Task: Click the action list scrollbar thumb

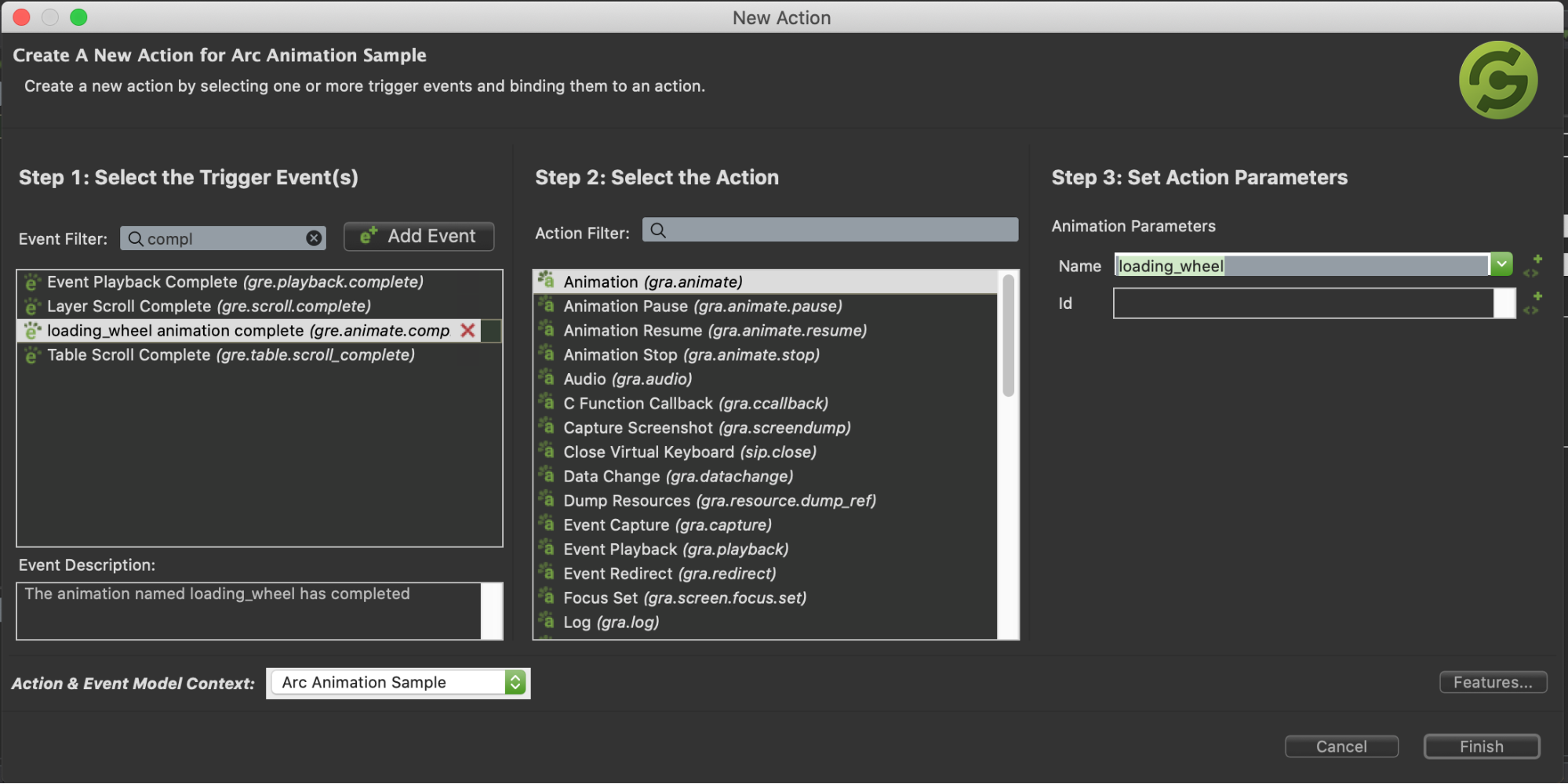Action: [x=1008, y=335]
